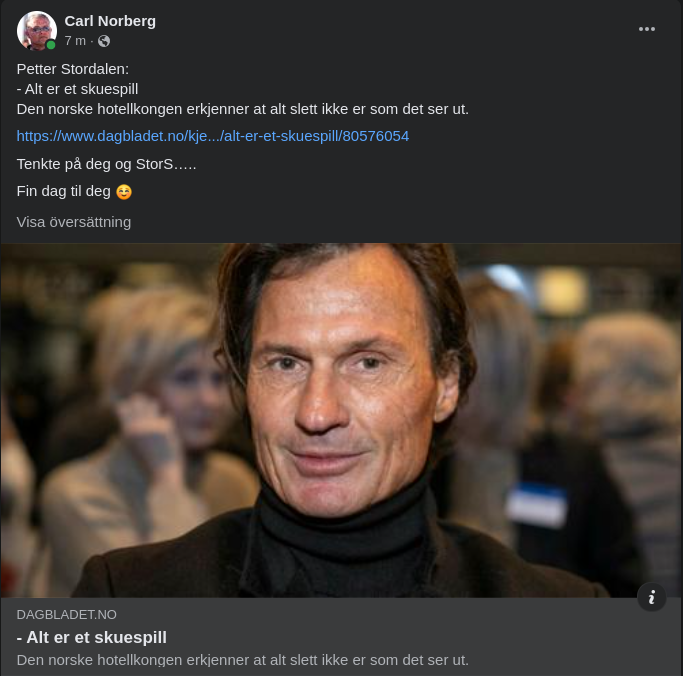This screenshot has width=683, height=676.
Task: Click the 7 m post timestamp
Action: [74, 41]
